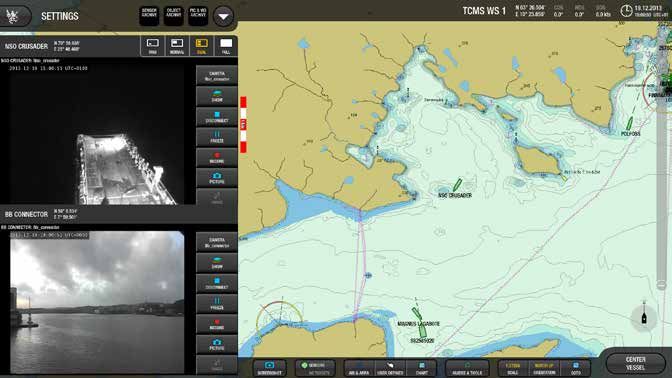Viewport: 672px width, 378px height.
Task: Adjust the map zoom slider handle
Action: coord(661,285)
